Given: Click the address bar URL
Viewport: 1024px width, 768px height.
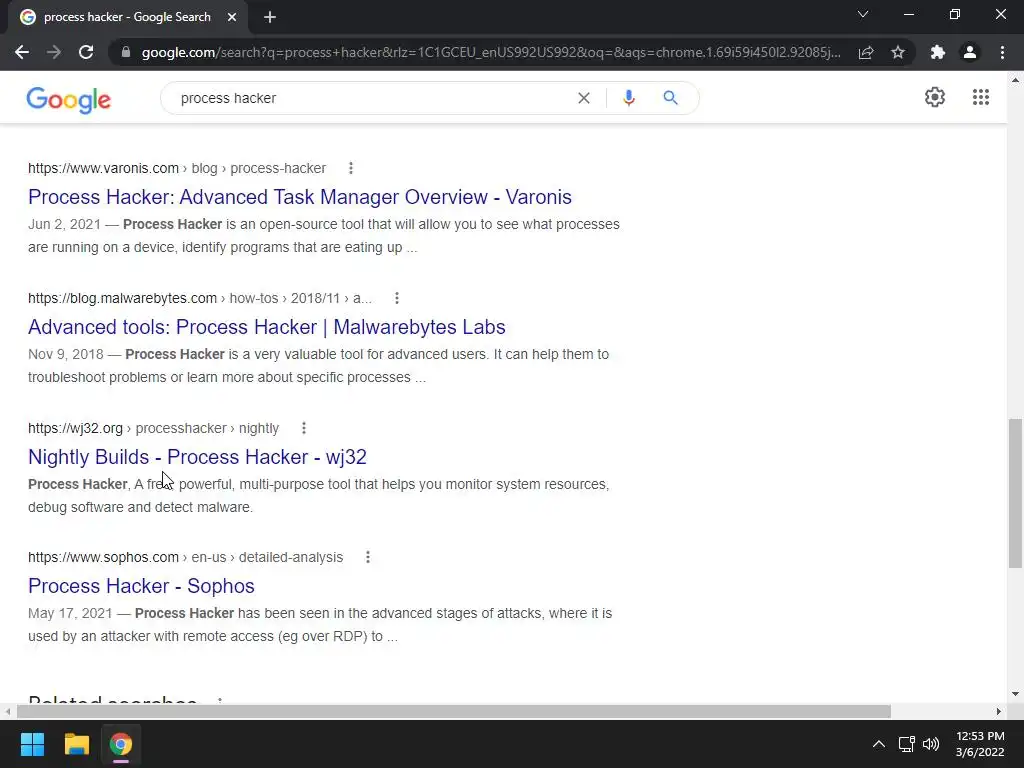Looking at the screenshot, I should [491, 52].
